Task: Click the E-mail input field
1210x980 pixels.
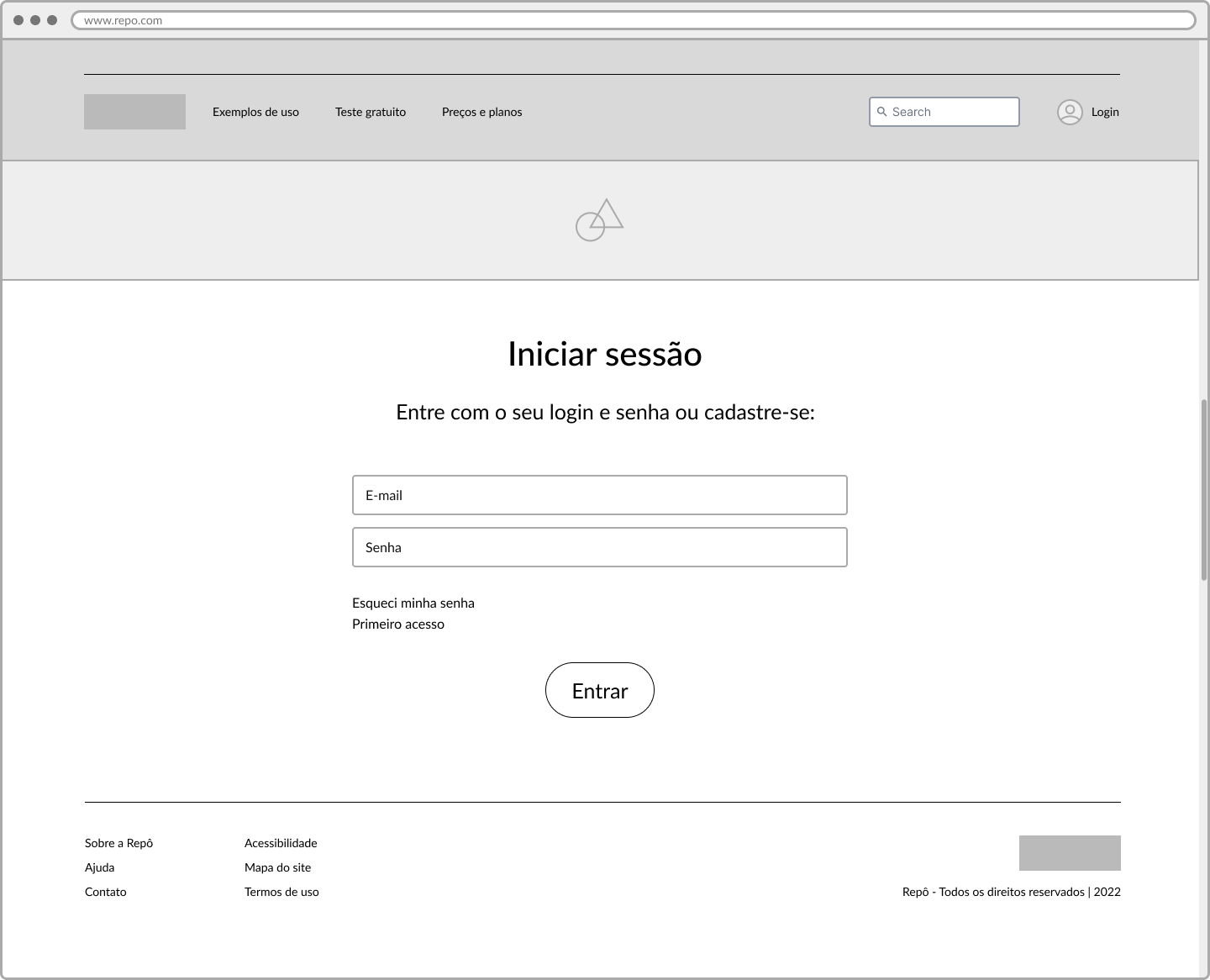Action: [599, 495]
